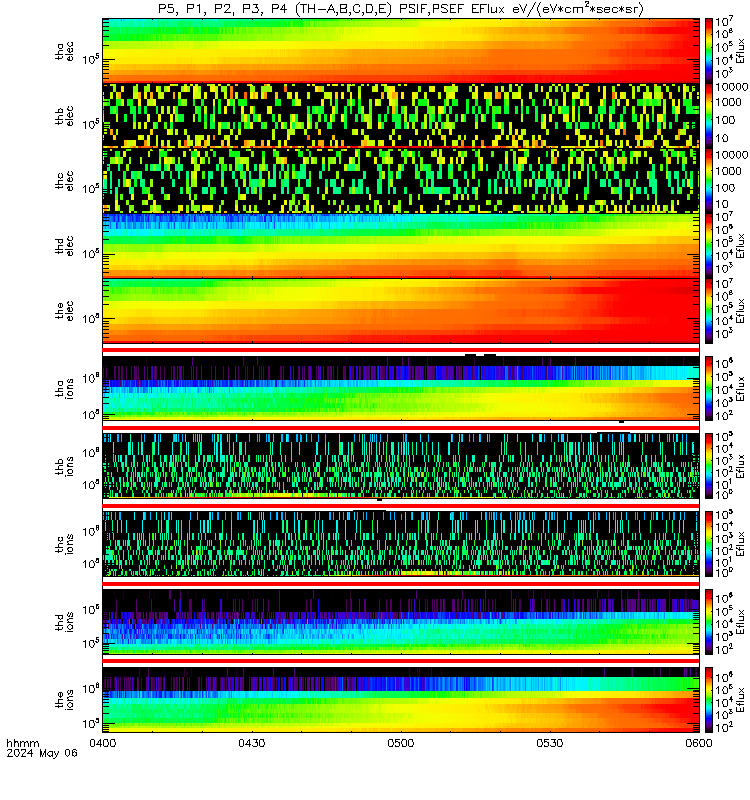Click the color bar beside thc elec panel
750x800 pixels.
pyautogui.click(x=709, y=181)
